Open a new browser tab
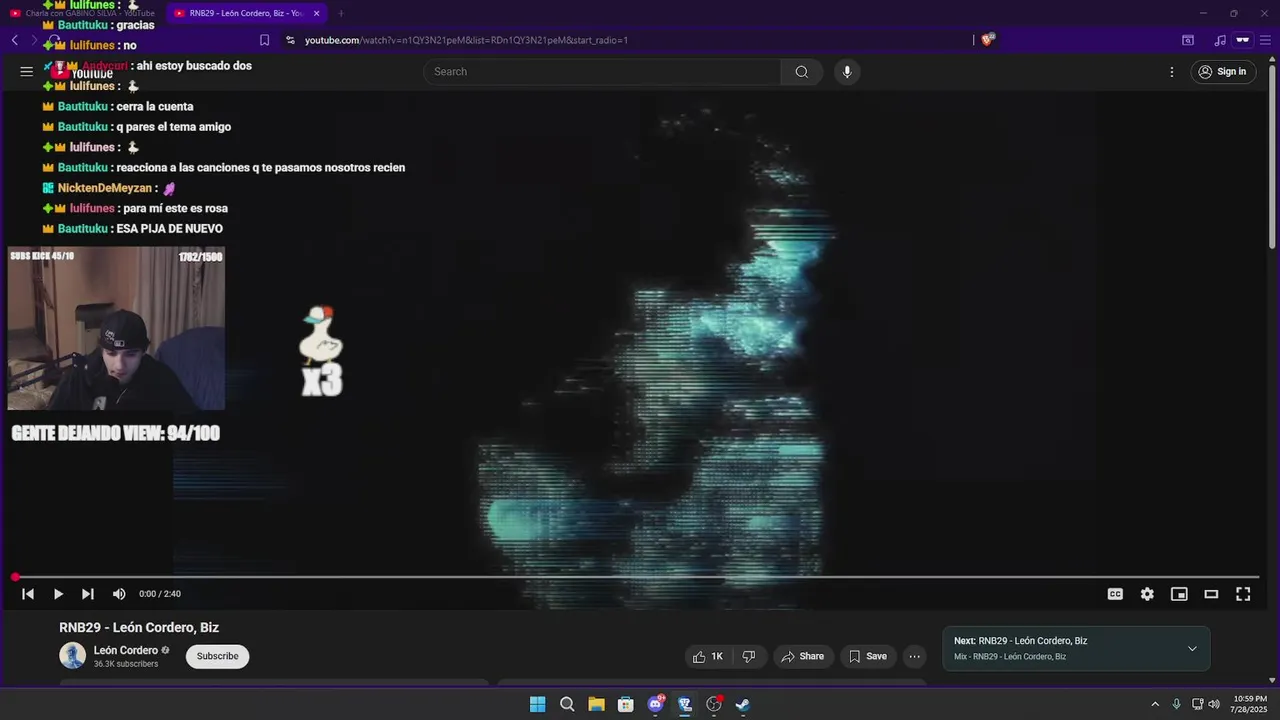 [341, 13]
